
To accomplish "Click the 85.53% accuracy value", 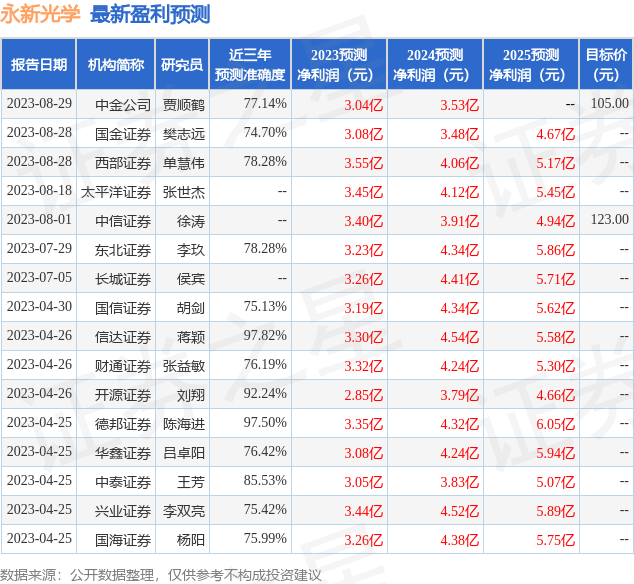I will pyautogui.click(x=265, y=480).
